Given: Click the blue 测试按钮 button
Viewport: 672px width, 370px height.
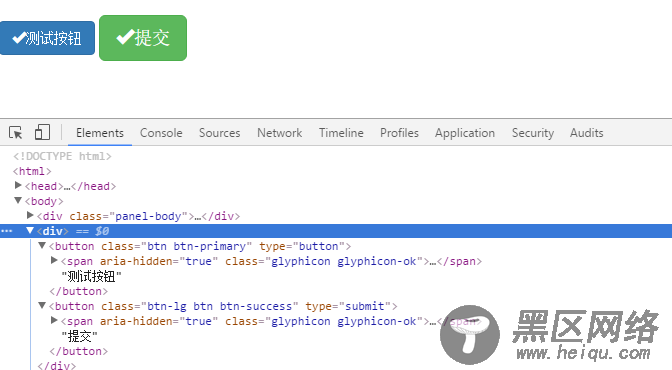Looking at the screenshot, I should click(47, 38).
